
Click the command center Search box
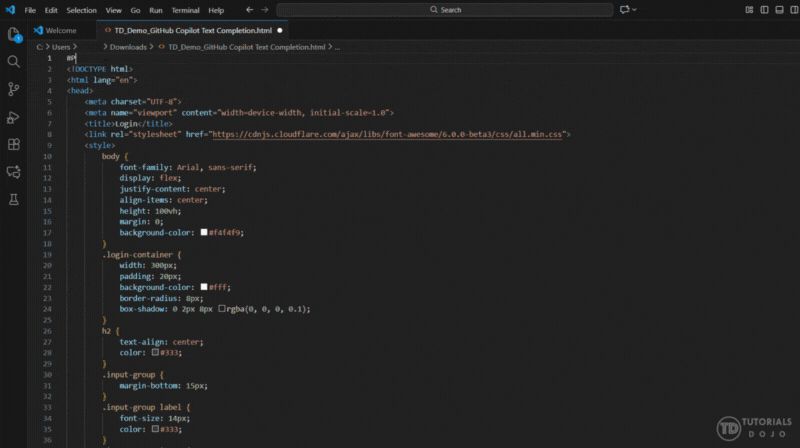click(x=445, y=10)
